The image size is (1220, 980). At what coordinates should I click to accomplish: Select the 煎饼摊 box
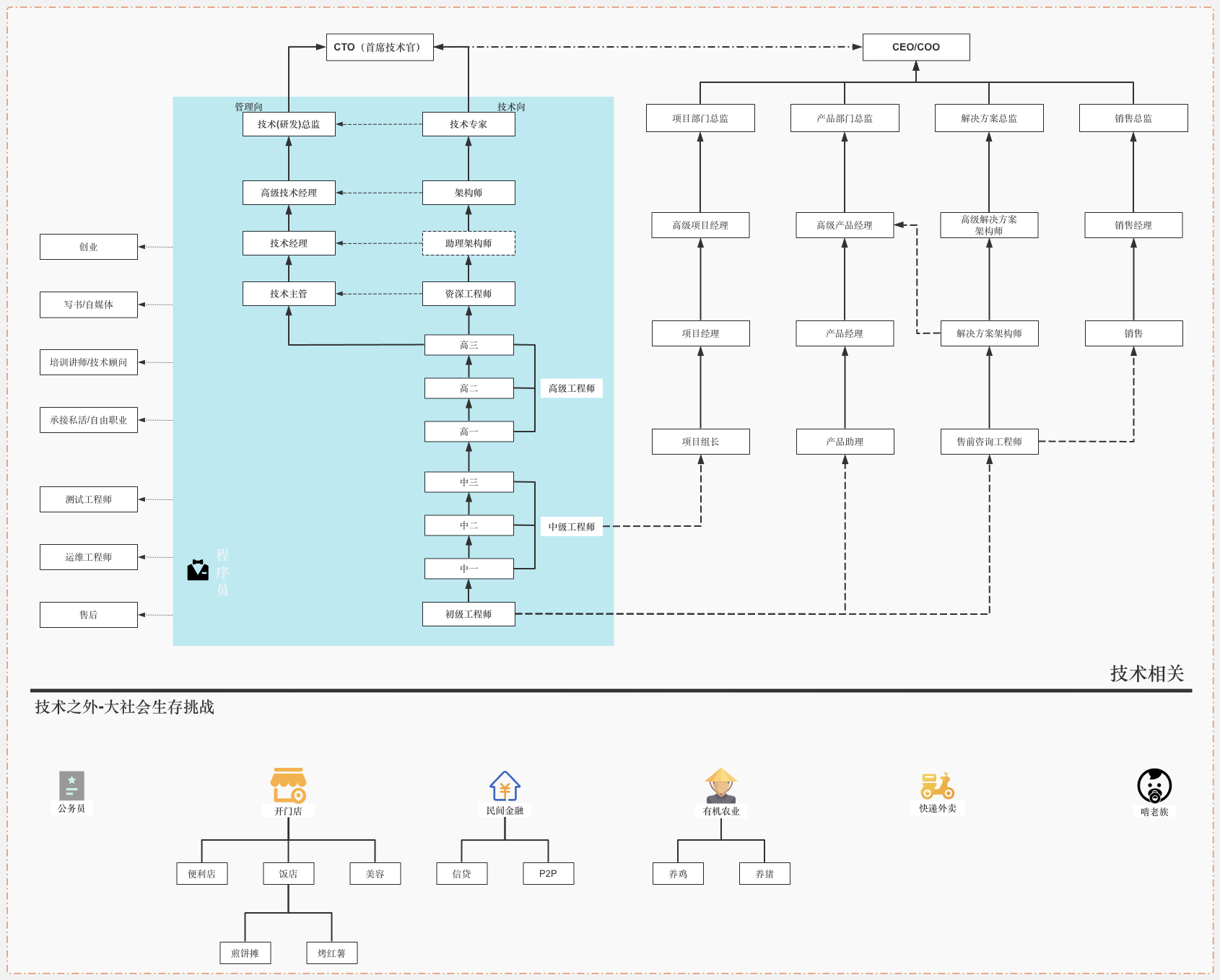click(x=245, y=953)
